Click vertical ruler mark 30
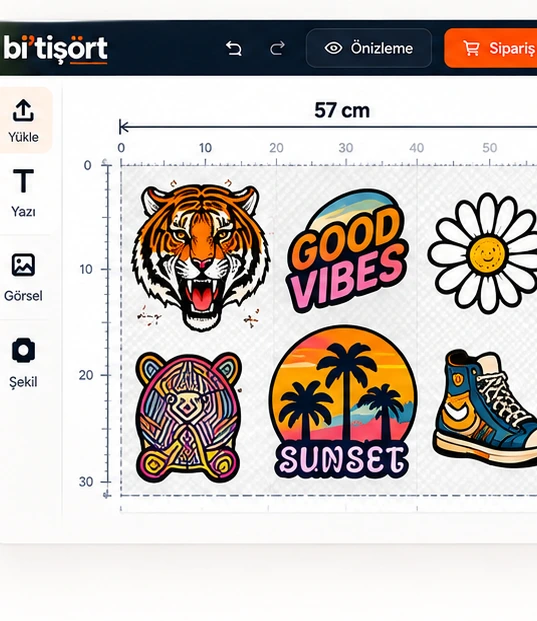Screen dimensions: 537x621 coord(86,482)
